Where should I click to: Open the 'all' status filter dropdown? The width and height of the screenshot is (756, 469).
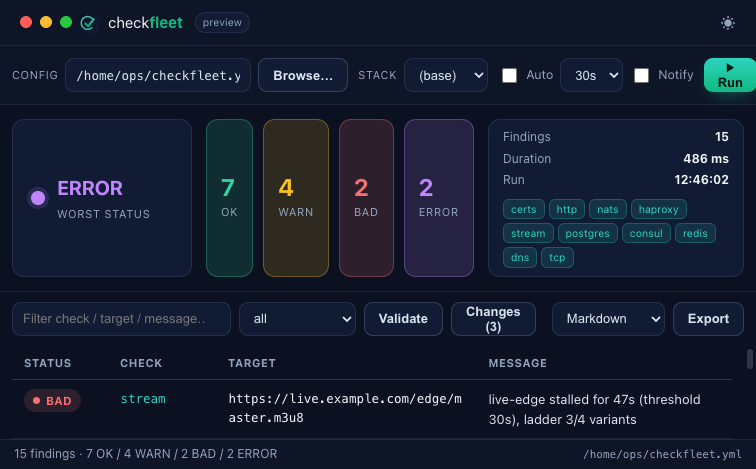(297, 319)
